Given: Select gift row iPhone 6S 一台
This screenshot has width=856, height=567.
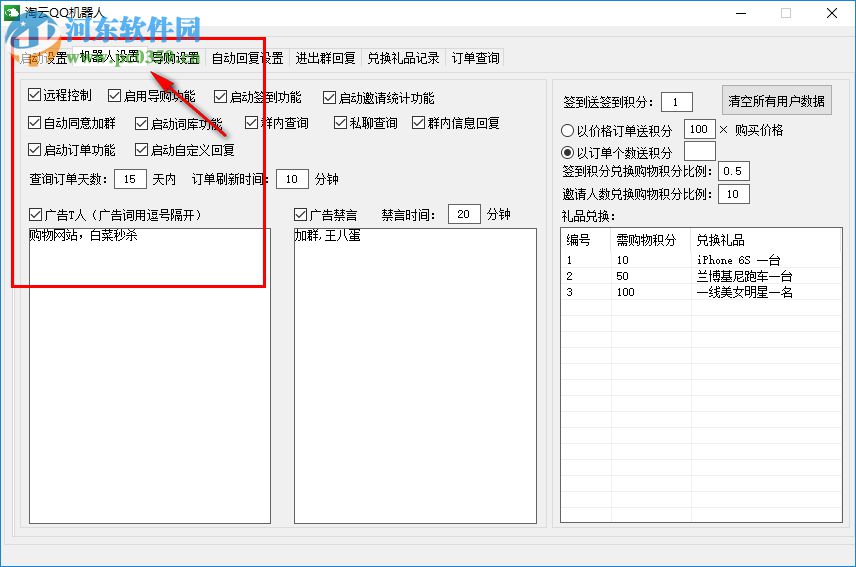Looking at the screenshot, I should pyautogui.click(x=701, y=260).
